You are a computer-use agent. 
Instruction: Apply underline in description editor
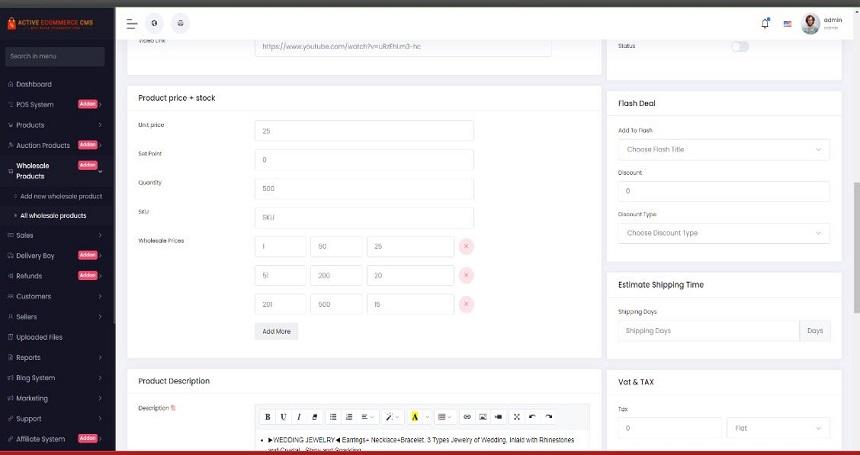pyautogui.click(x=283, y=417)
